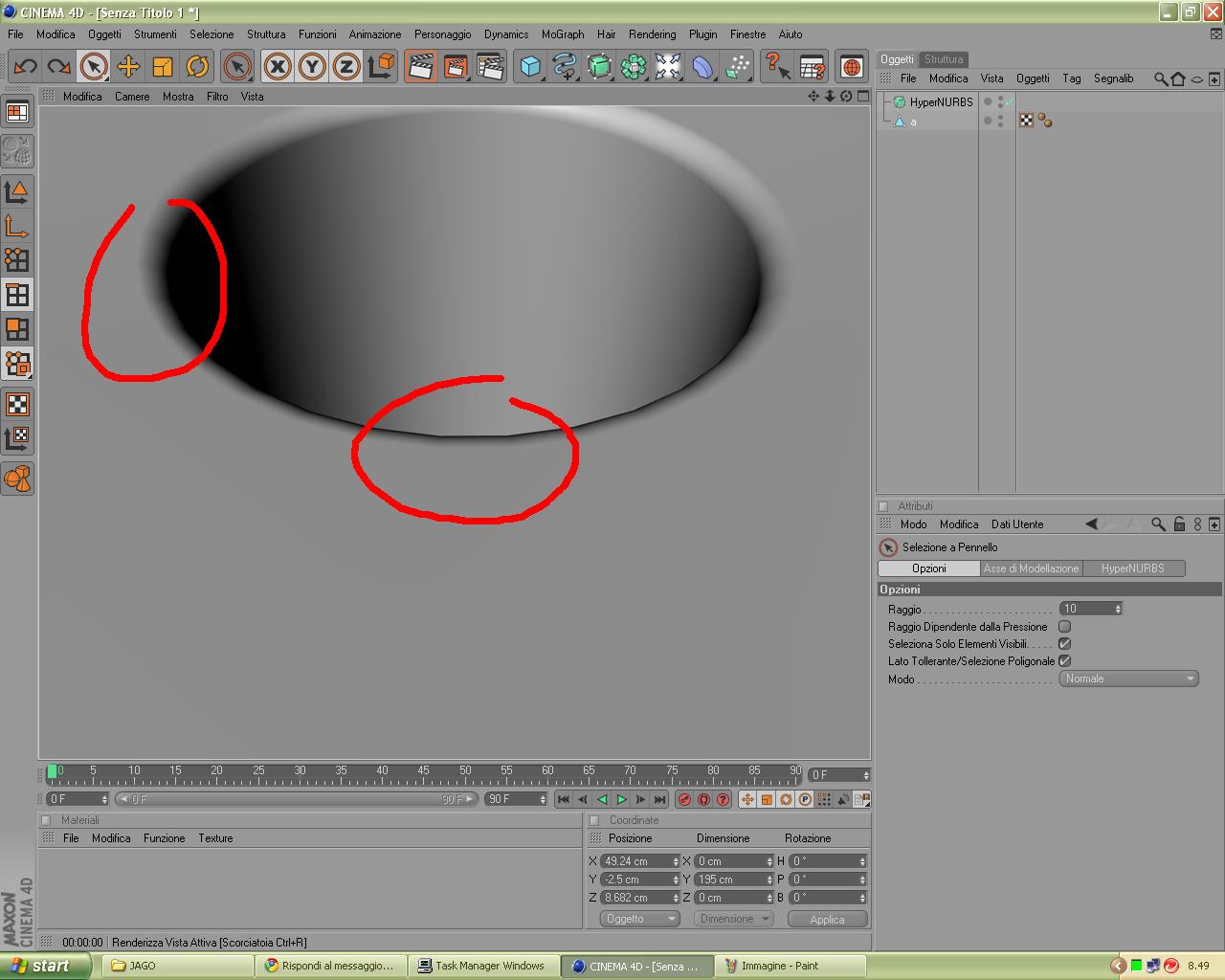Image resolution: width=1225 pixels, height=980 pixels.
Task: Open the spline drawing tool icon
Action: [565, 66]
